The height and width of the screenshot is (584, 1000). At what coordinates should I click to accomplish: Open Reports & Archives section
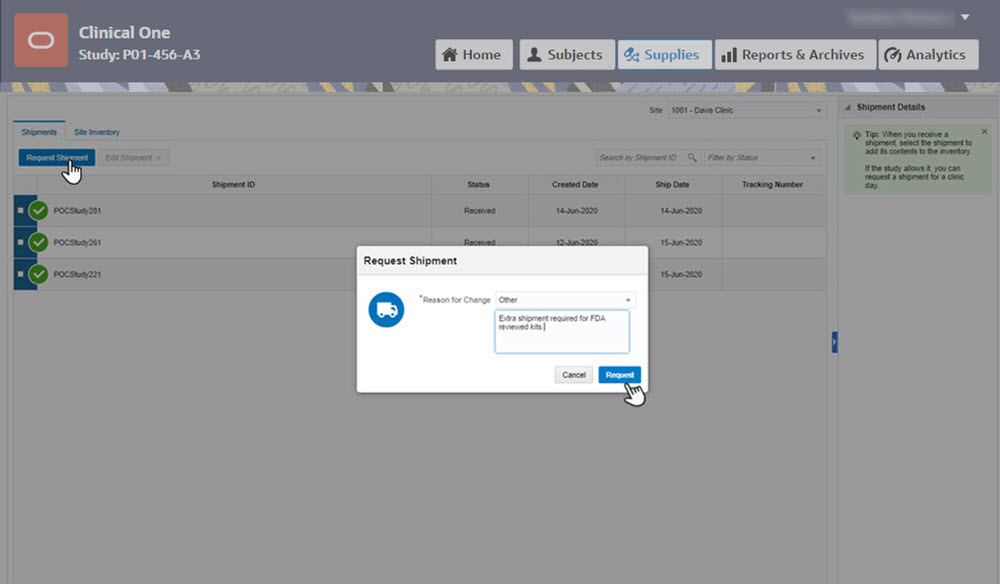click(795, 55)
